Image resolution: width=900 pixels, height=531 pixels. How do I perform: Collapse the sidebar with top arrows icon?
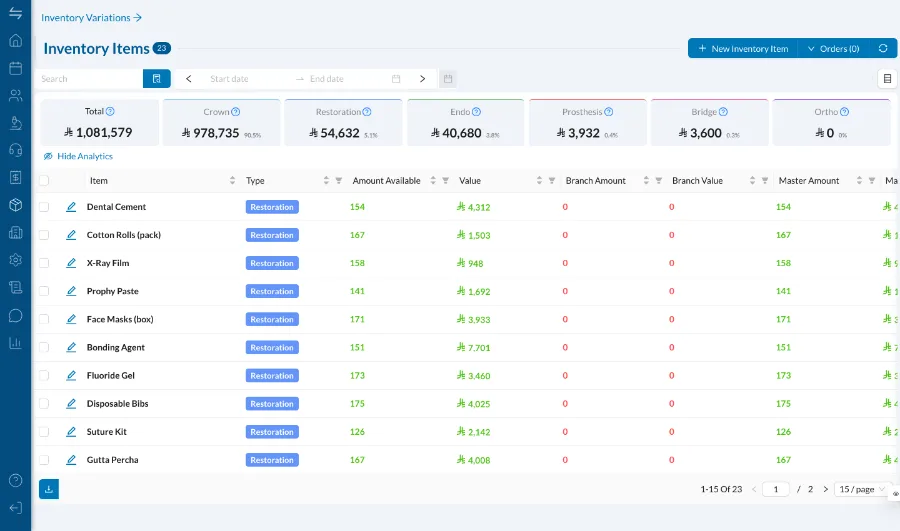pyautogui.click(x=15, y=13)
